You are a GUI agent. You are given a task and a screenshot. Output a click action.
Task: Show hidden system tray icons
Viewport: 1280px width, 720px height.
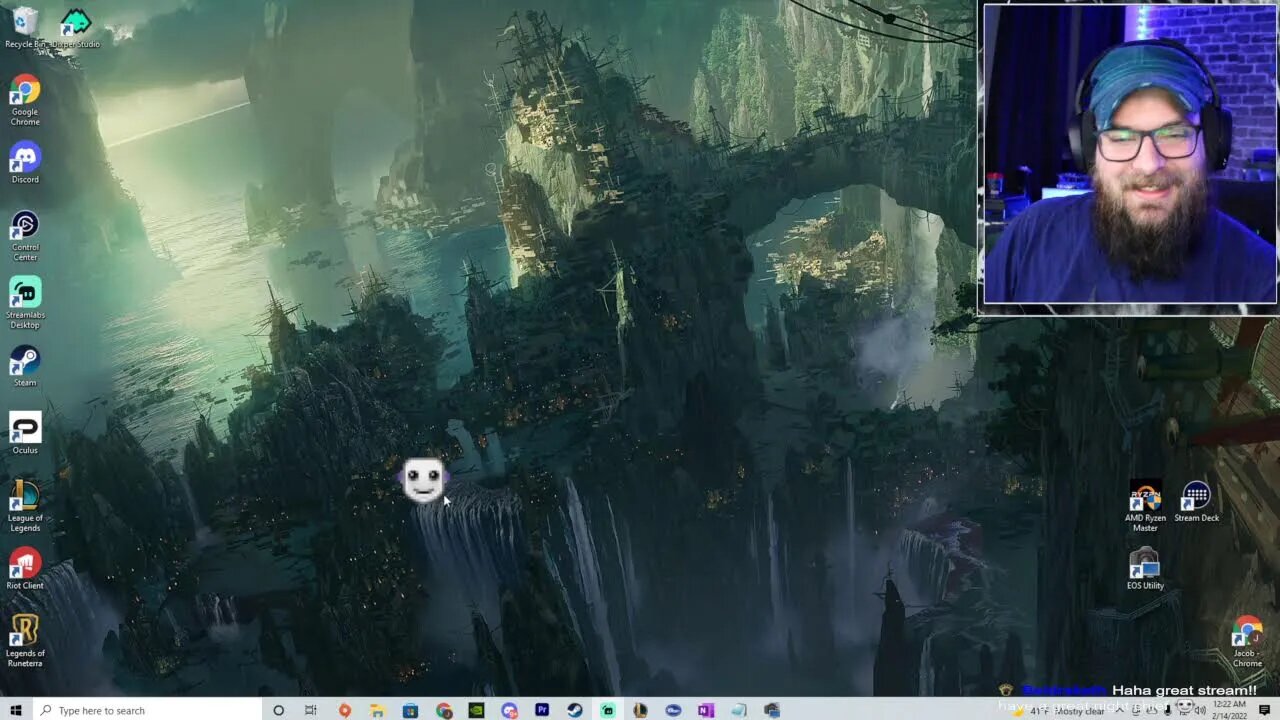1120,710
